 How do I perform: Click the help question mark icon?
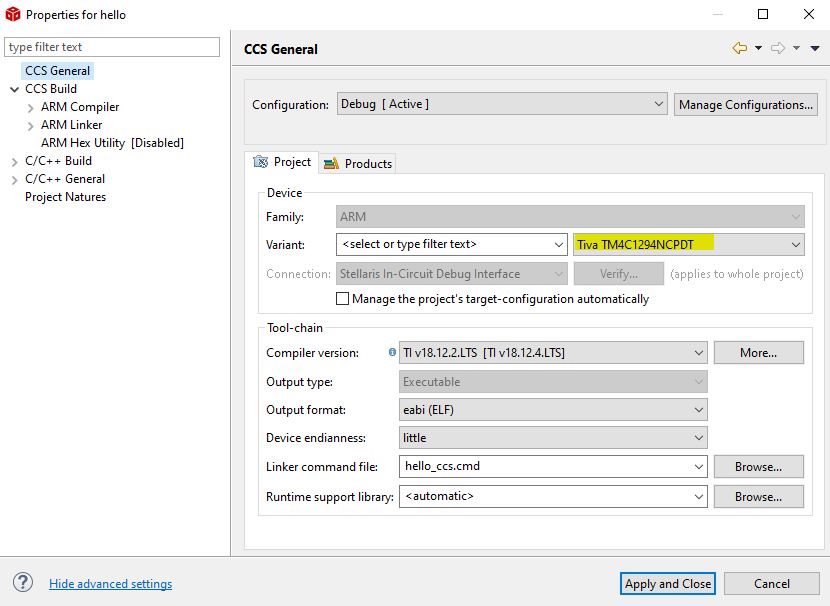(22, 584)
